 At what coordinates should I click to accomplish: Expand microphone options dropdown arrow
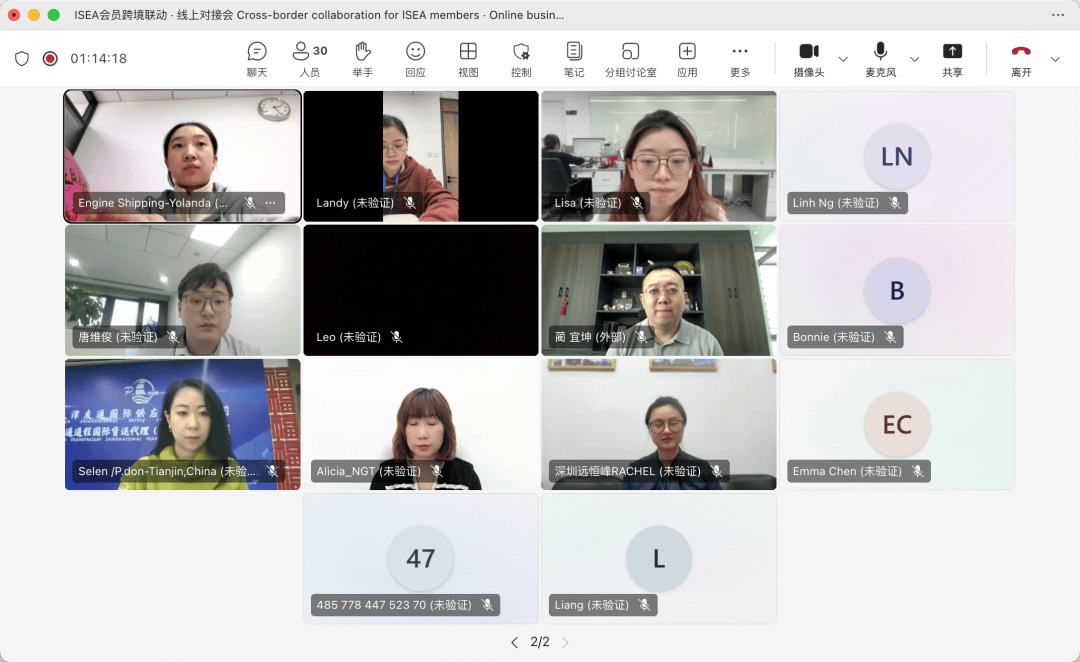(914, 59)
